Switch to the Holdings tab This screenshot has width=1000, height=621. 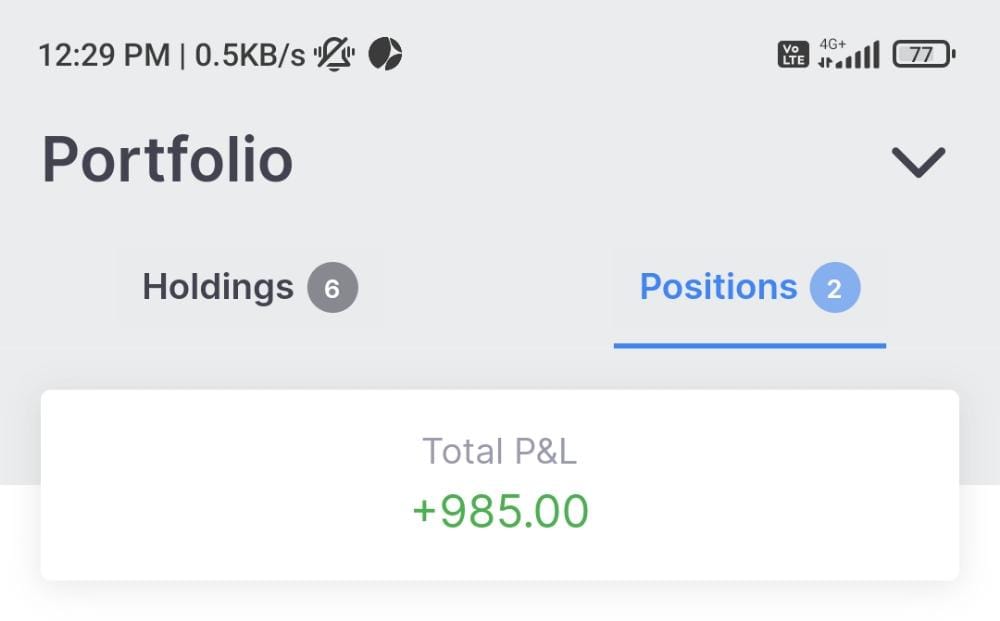(249, 288)
